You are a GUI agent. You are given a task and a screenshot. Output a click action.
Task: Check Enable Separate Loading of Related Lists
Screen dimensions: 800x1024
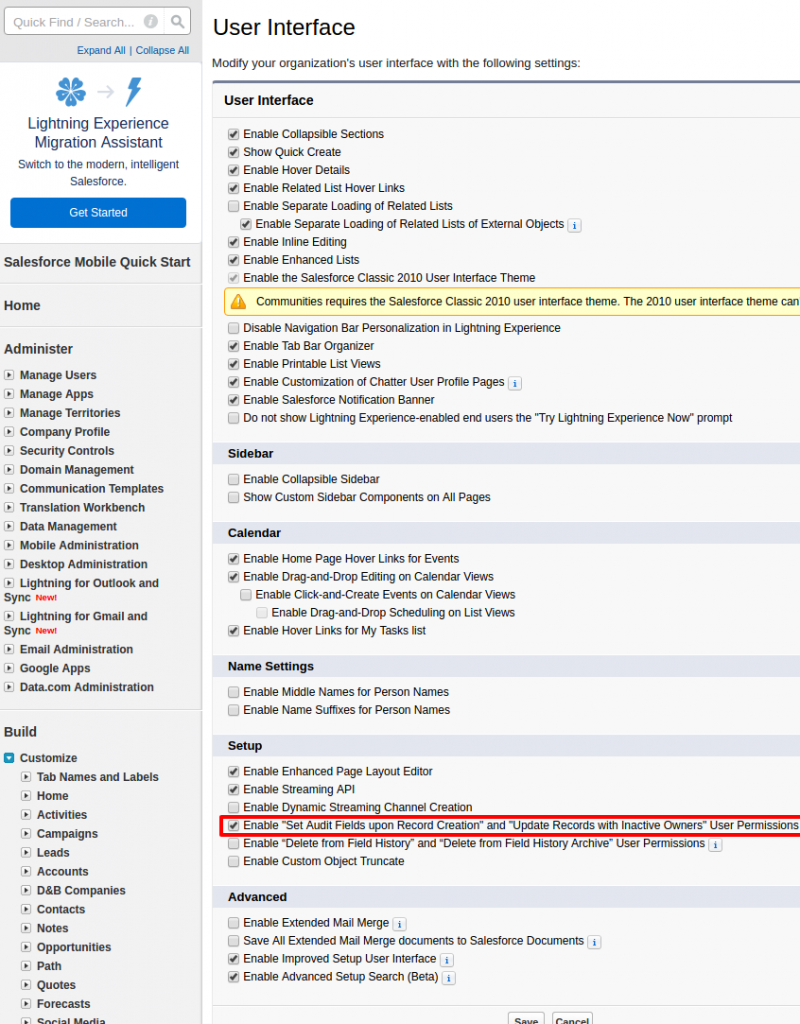pos(233,206)
